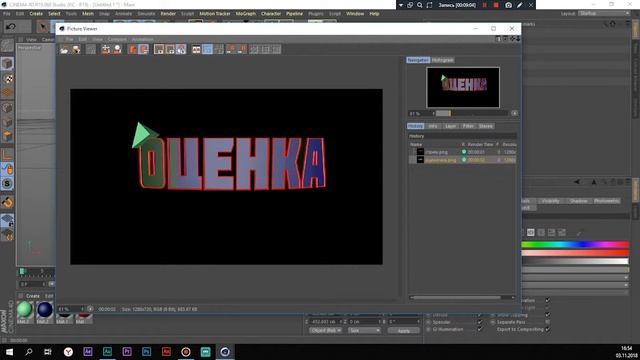Click the Render to Picture Viewer orange icon
The image size is (640, 360).
coord(132,50)
